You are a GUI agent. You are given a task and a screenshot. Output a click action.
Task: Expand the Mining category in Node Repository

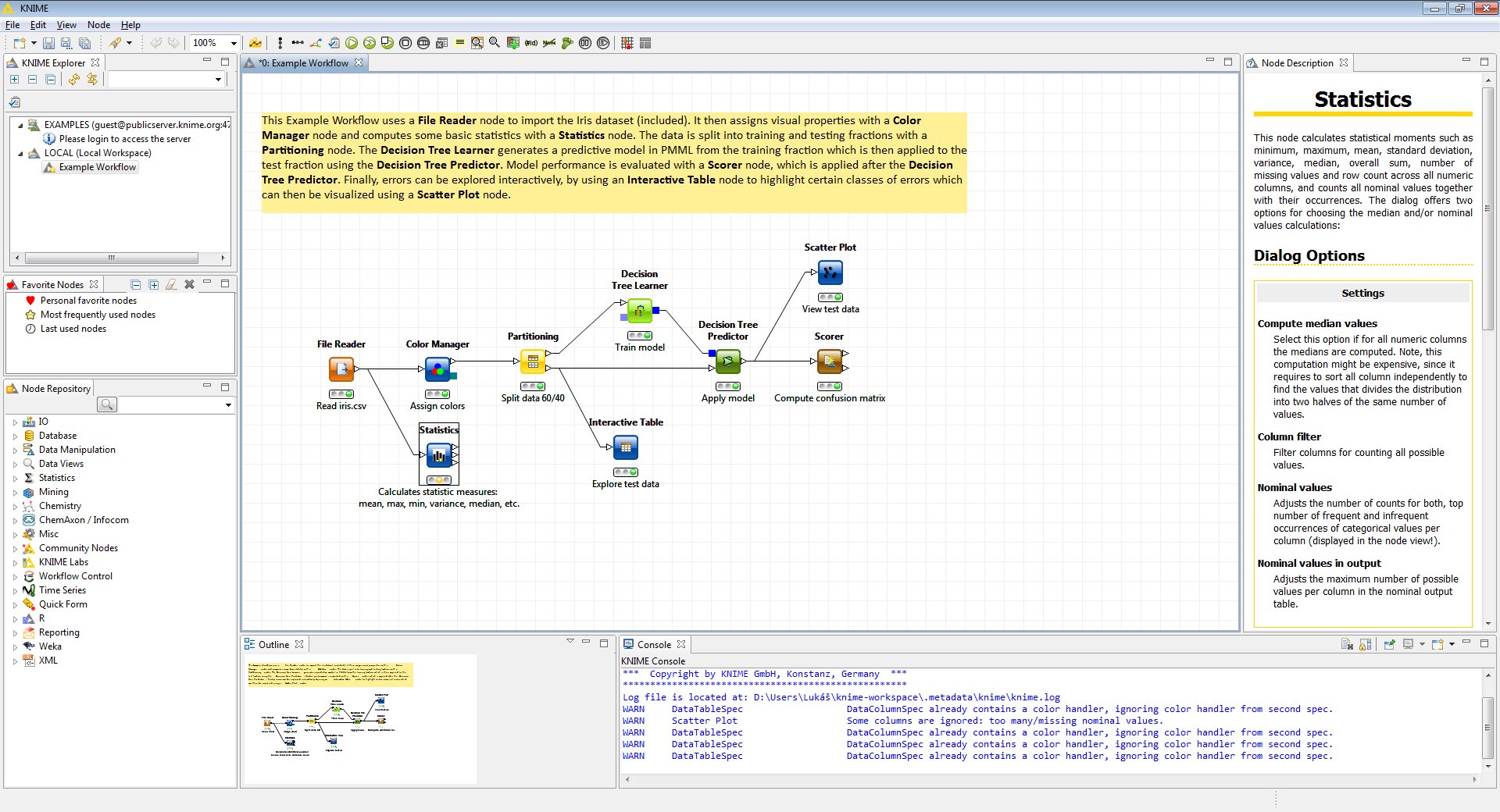pyautogui.click(x=15, y=492)
